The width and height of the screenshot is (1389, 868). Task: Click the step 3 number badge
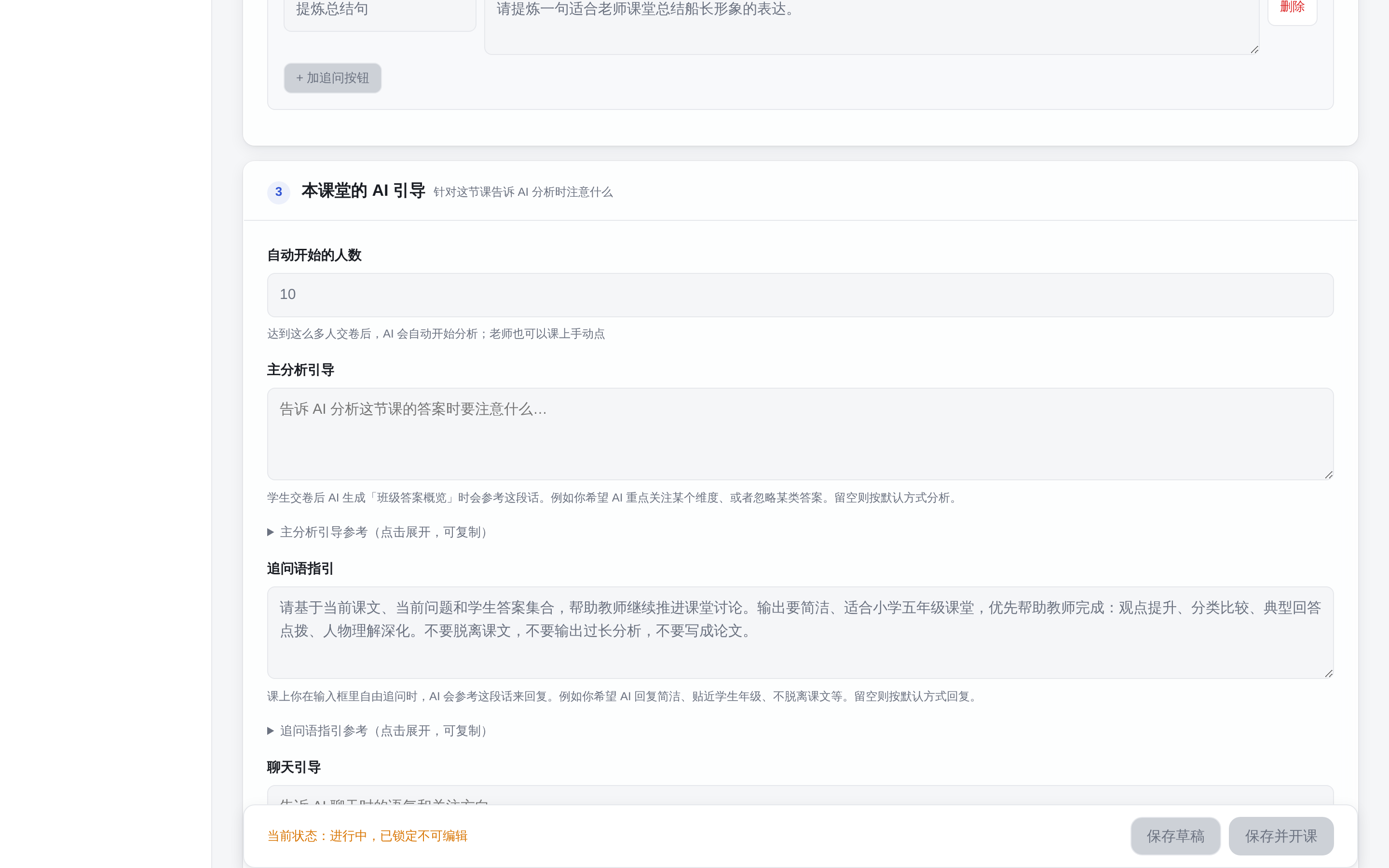click(x=278, y=192)
